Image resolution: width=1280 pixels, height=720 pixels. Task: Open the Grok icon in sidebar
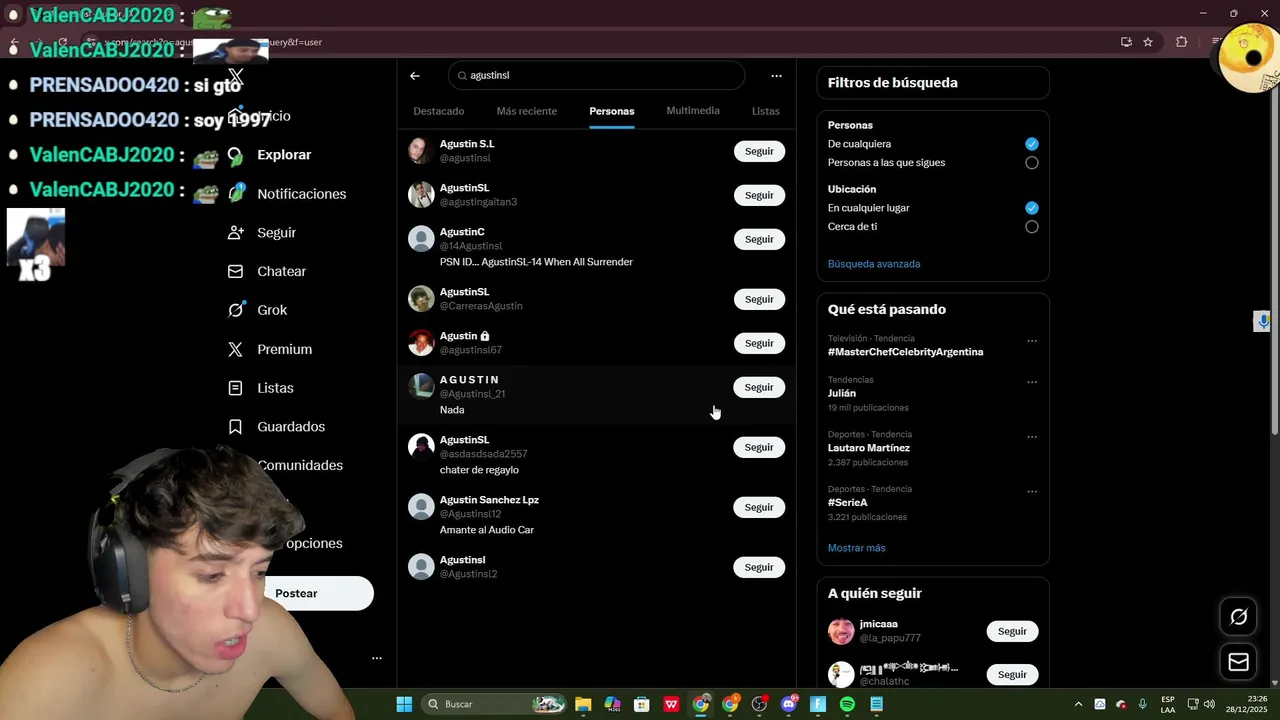(236, 310)
